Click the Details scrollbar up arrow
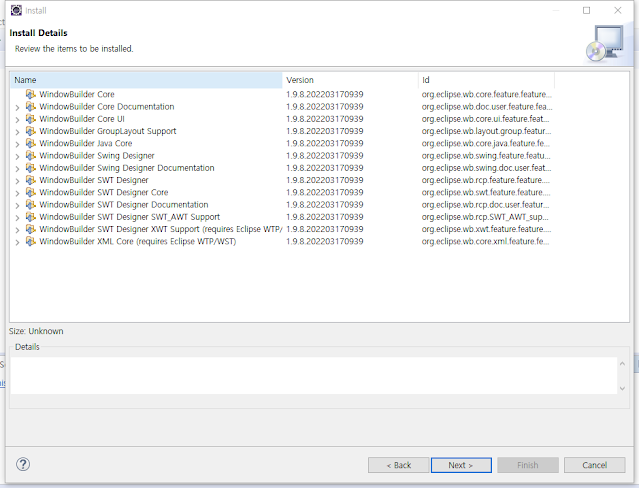Image resolution: width=639 pixels, height=488 pixels. (622, 364)
